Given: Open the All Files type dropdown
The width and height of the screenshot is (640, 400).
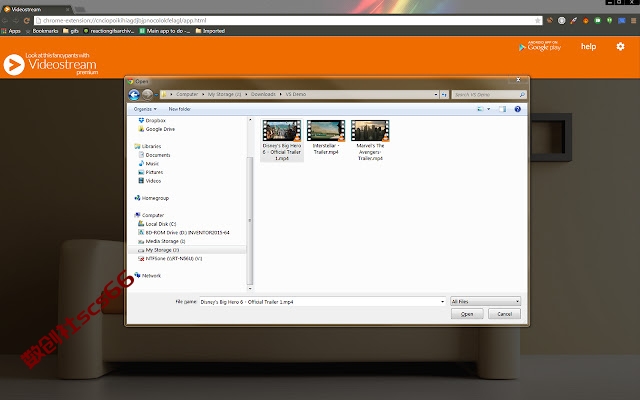Looking at the screenshot, I should click(x=485, y=302).
